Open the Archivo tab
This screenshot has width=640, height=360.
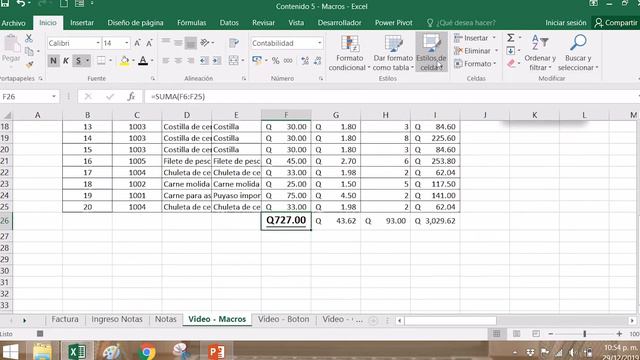[13, 23]
